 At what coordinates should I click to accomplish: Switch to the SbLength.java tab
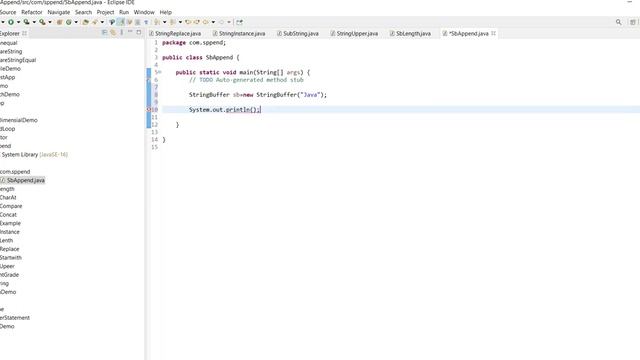[x=410, y=33]
